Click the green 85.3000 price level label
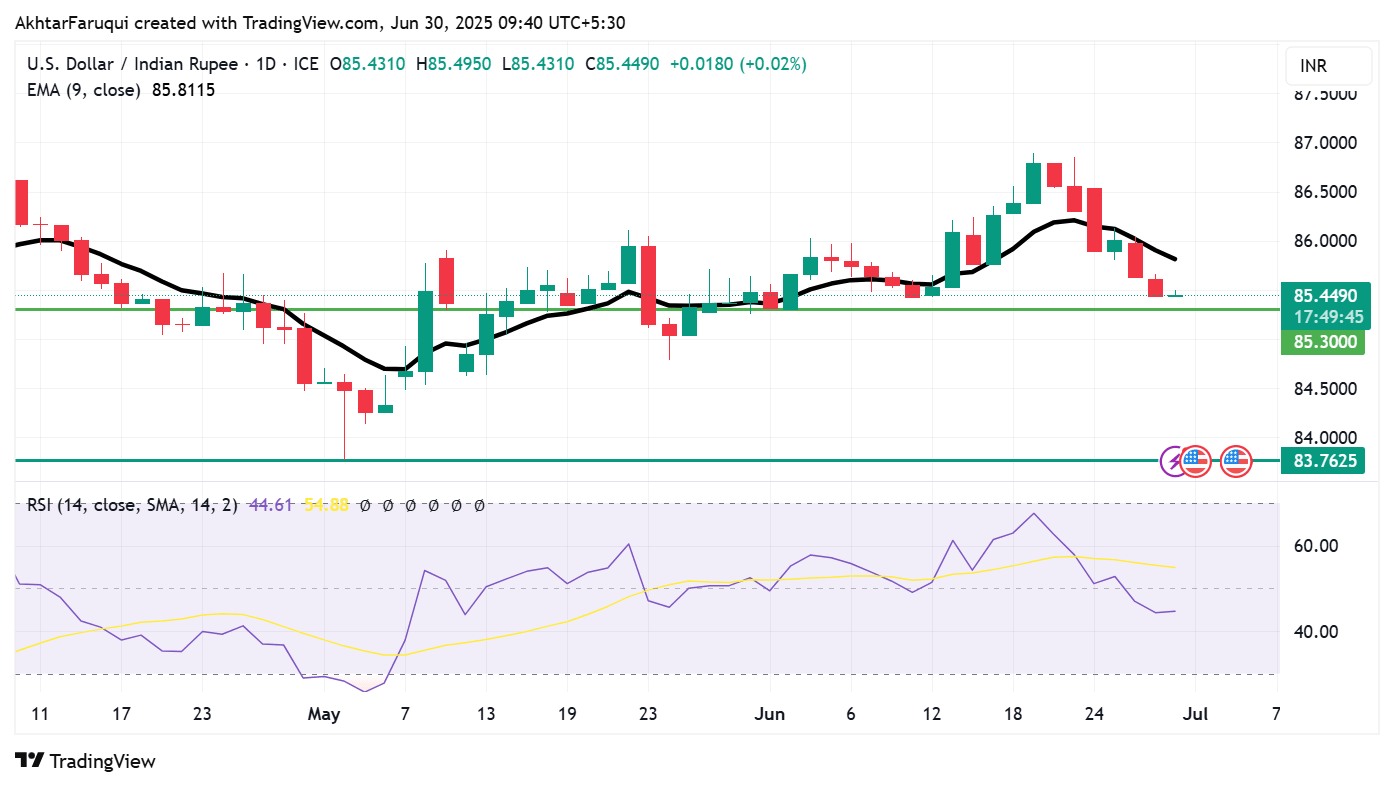This screenshot has width=1394, height=787. pos(1323,342)
